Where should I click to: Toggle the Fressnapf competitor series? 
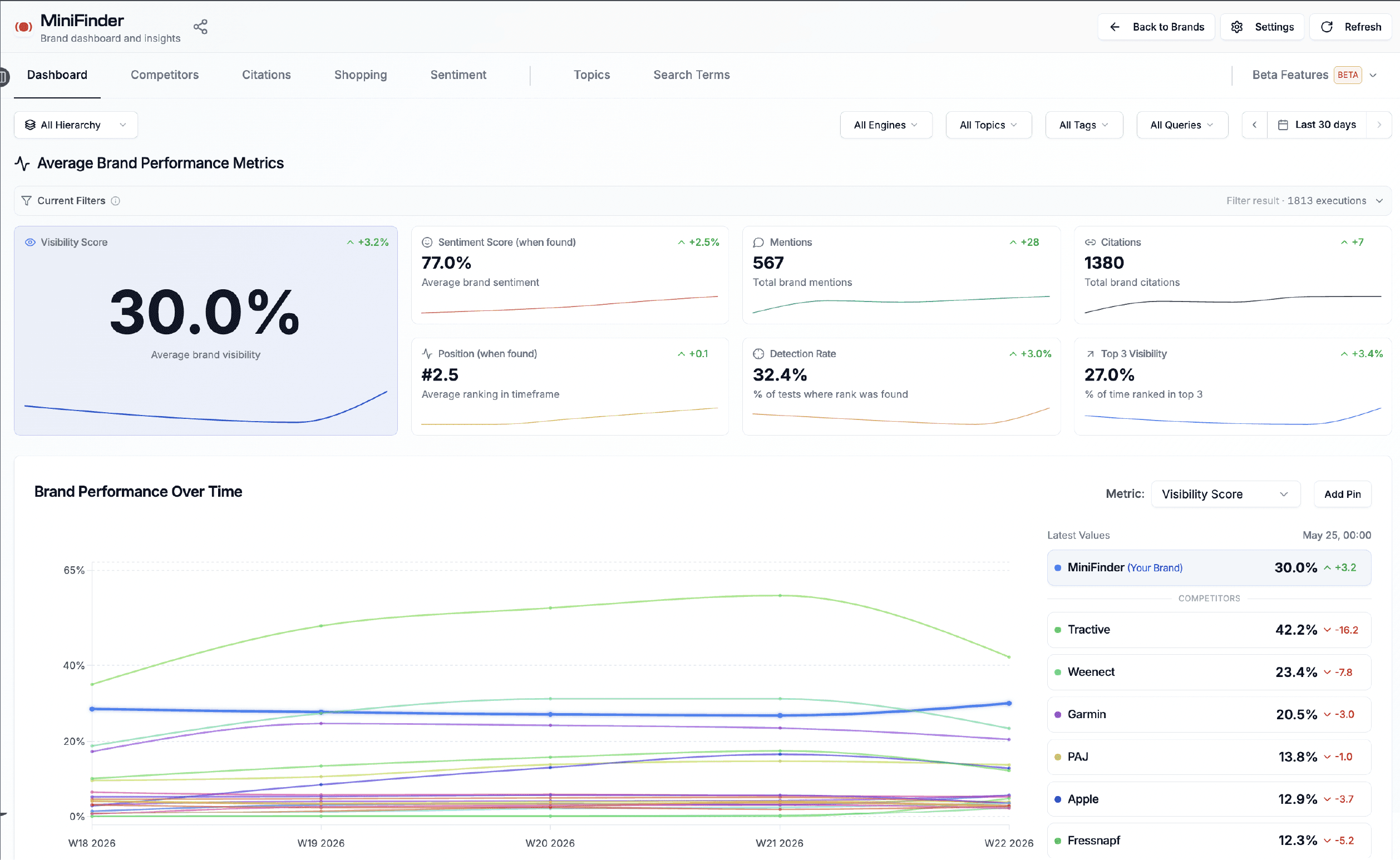tap(1209, 841)
